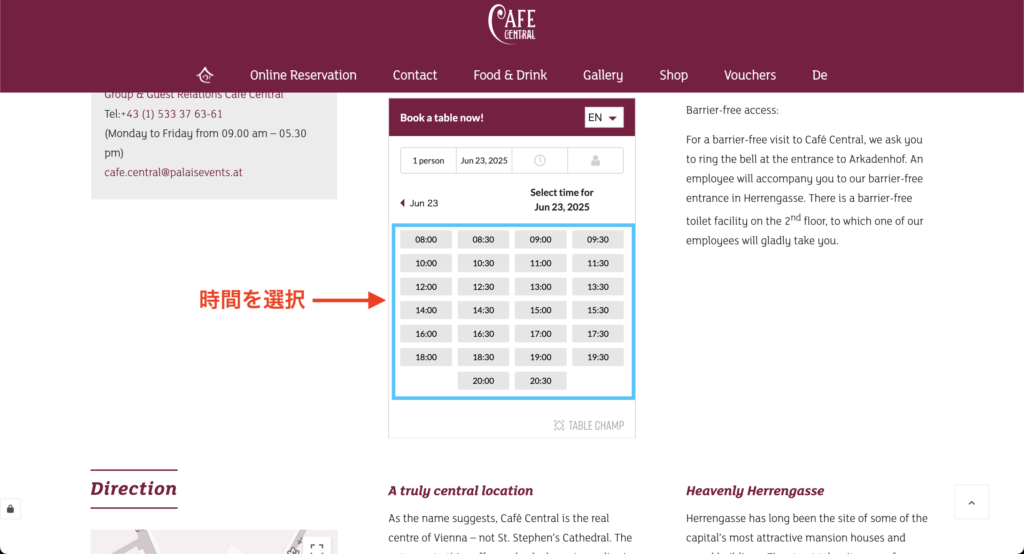Open the Contact menu item
Viewport: 1024px width, 554px height.
coord(415,75)
